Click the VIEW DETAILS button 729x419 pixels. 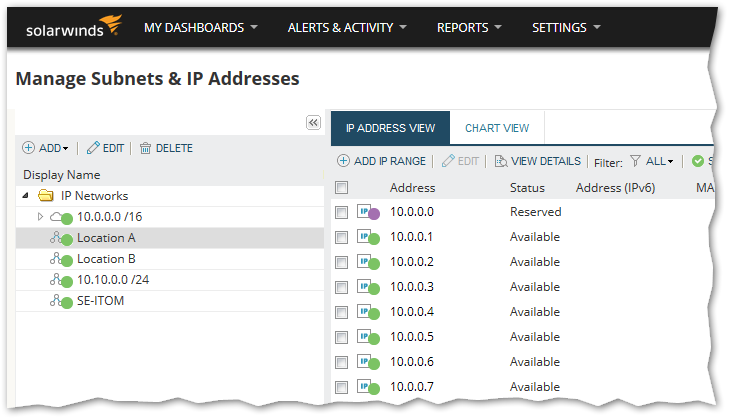(x=538, y=161)
